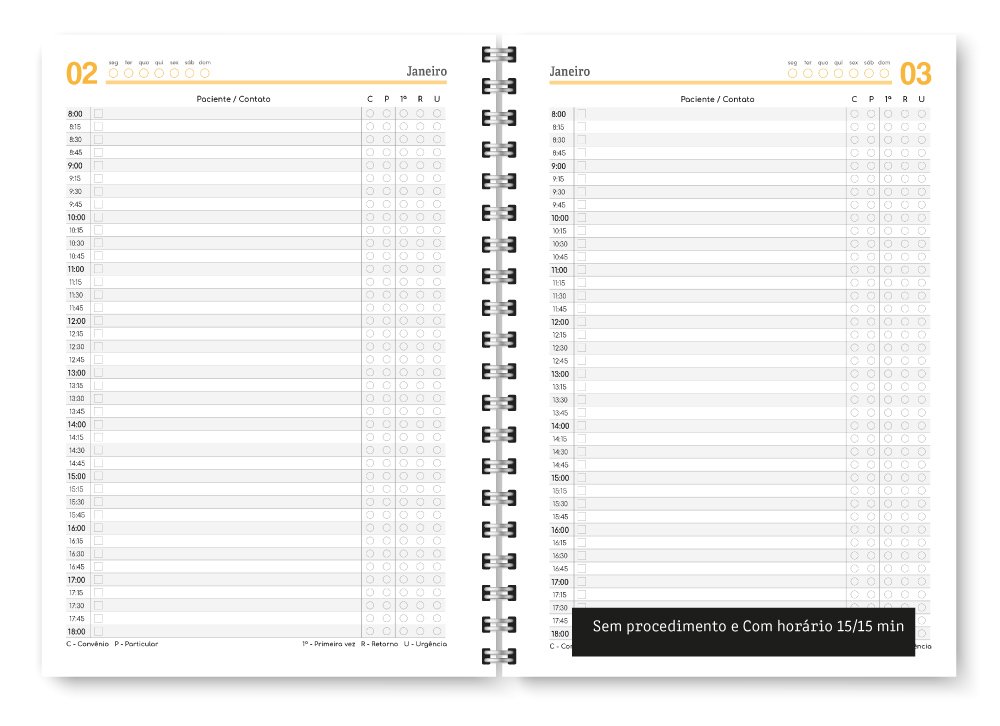Select the R circle at 8:00 on day 03
This screenshot has width=1000, height=726.
pos(904,114)
